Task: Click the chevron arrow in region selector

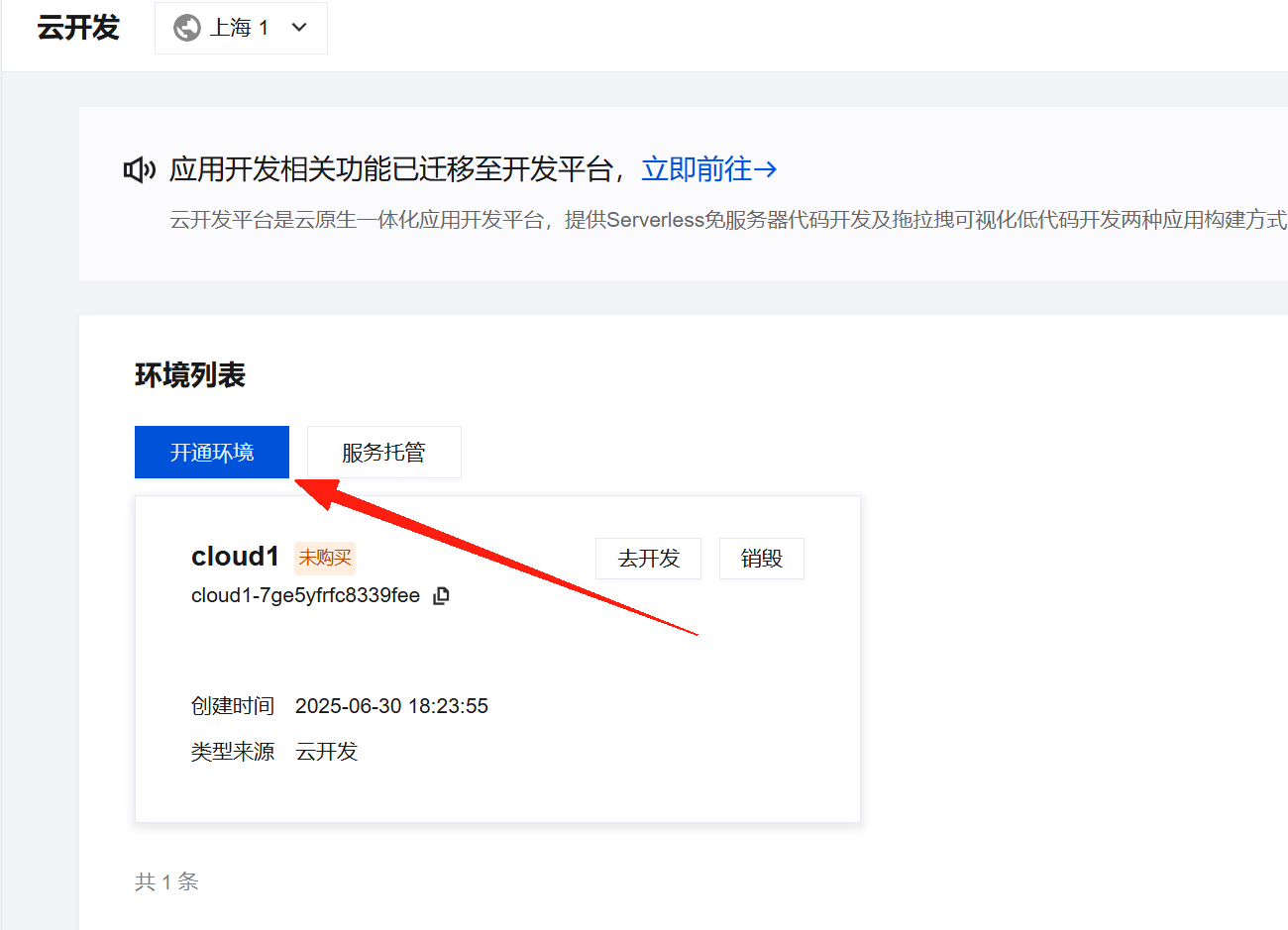Action: [299, 28]
